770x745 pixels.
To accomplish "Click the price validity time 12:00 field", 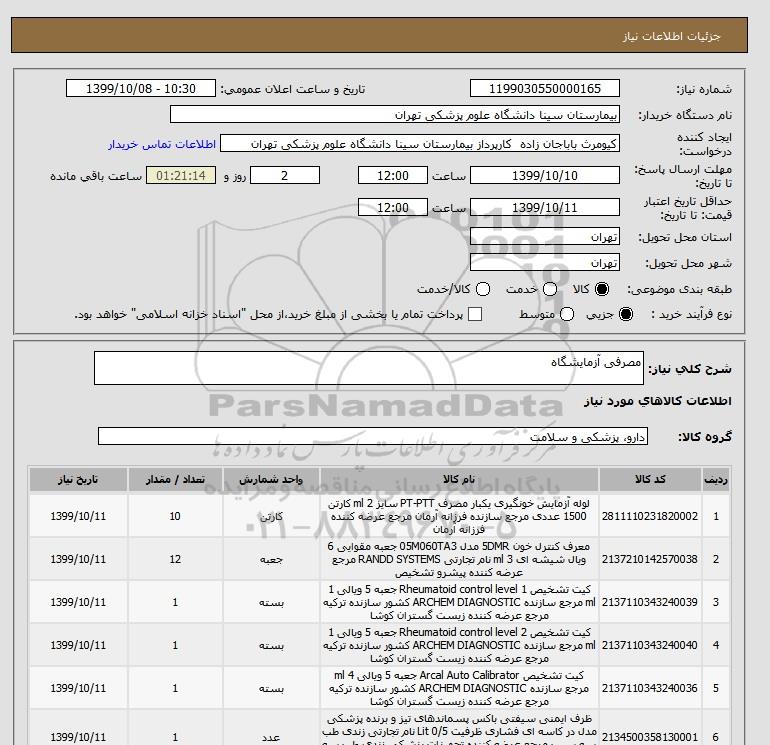I will point(393,207).
